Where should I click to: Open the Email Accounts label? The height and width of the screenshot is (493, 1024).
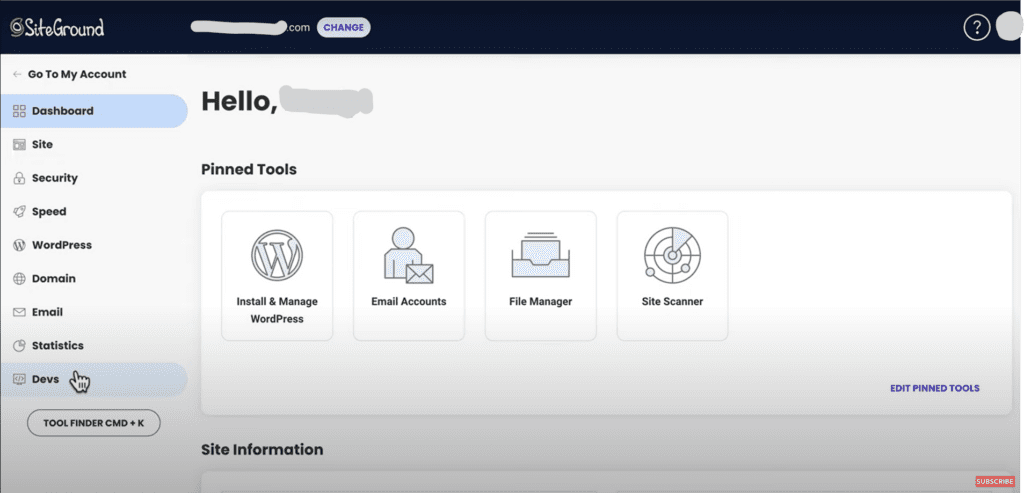pos(409,302)
